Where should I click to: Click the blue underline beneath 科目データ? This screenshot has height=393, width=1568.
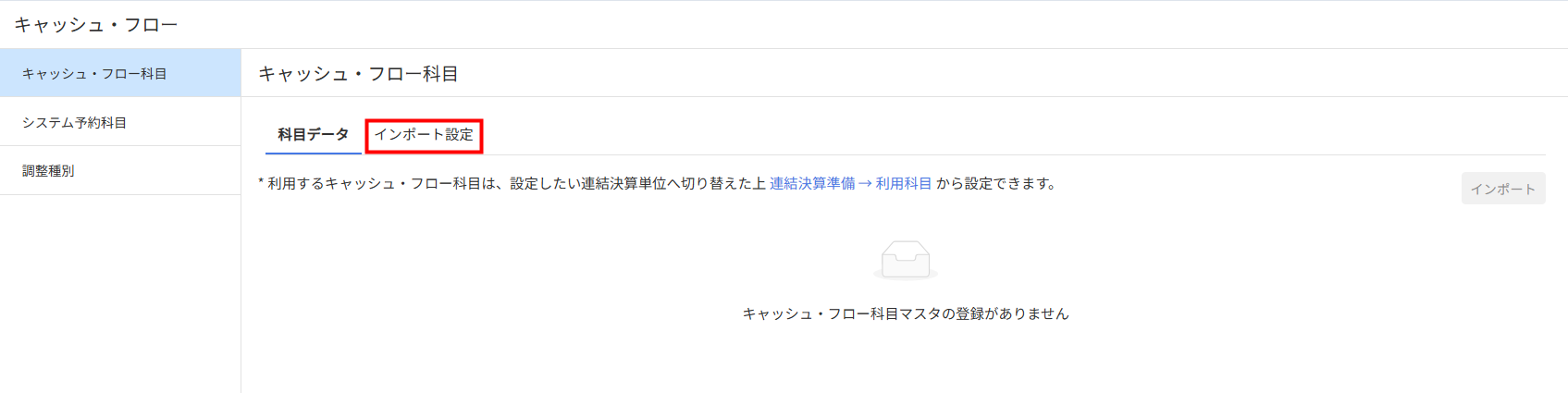(x=314, y=153)
